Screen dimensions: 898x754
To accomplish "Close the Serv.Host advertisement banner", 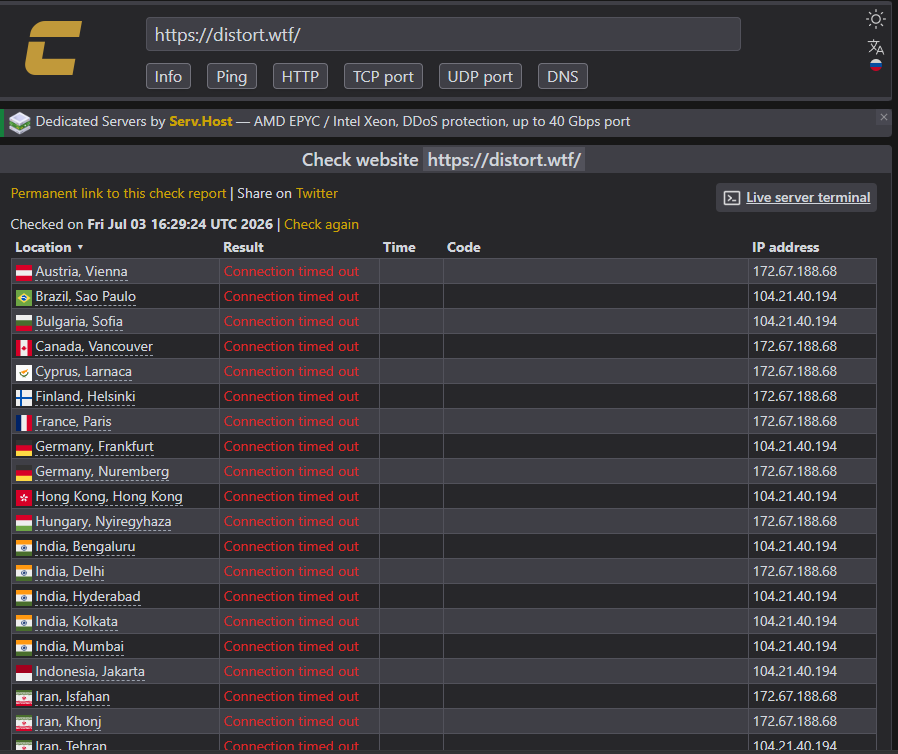I will (883, 117).
